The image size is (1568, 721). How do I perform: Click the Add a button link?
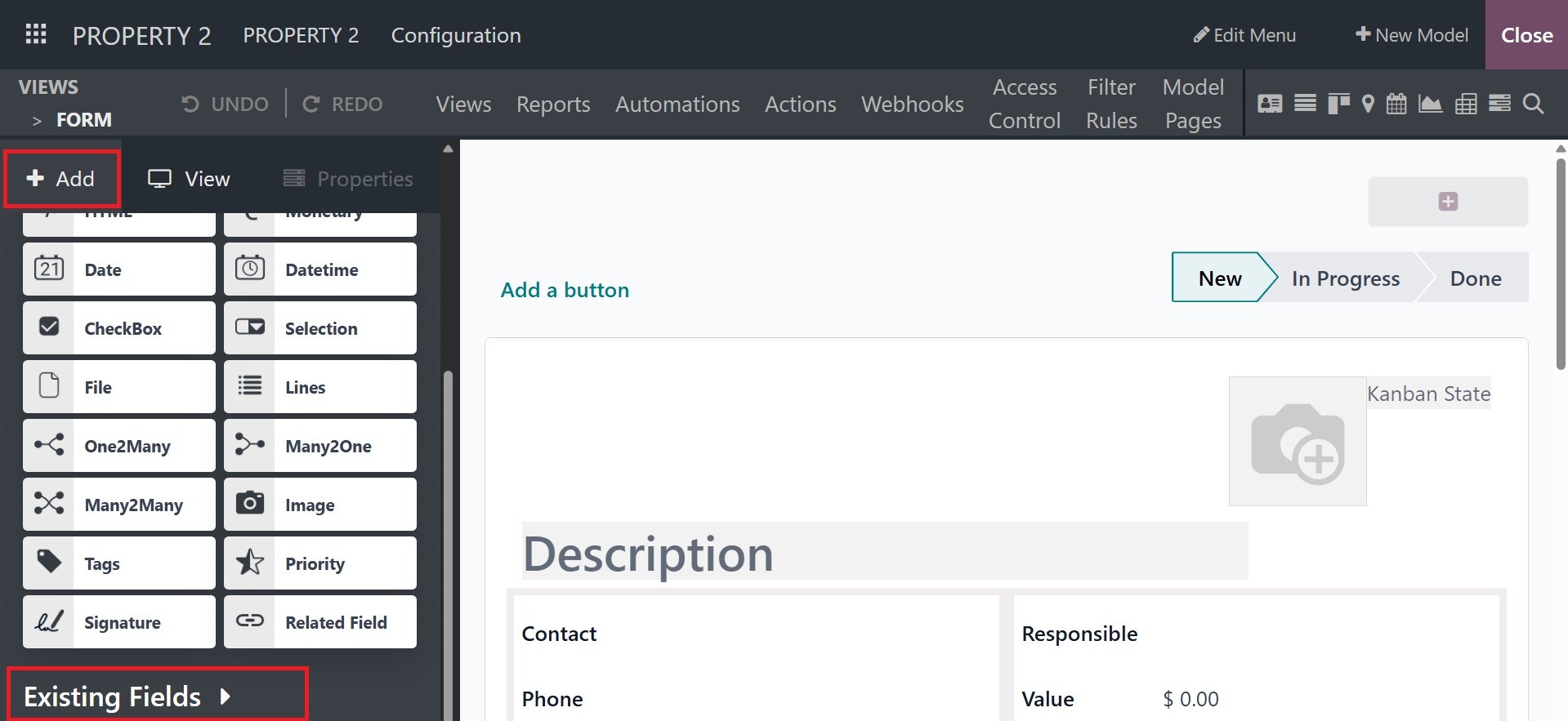pos(565,290)
